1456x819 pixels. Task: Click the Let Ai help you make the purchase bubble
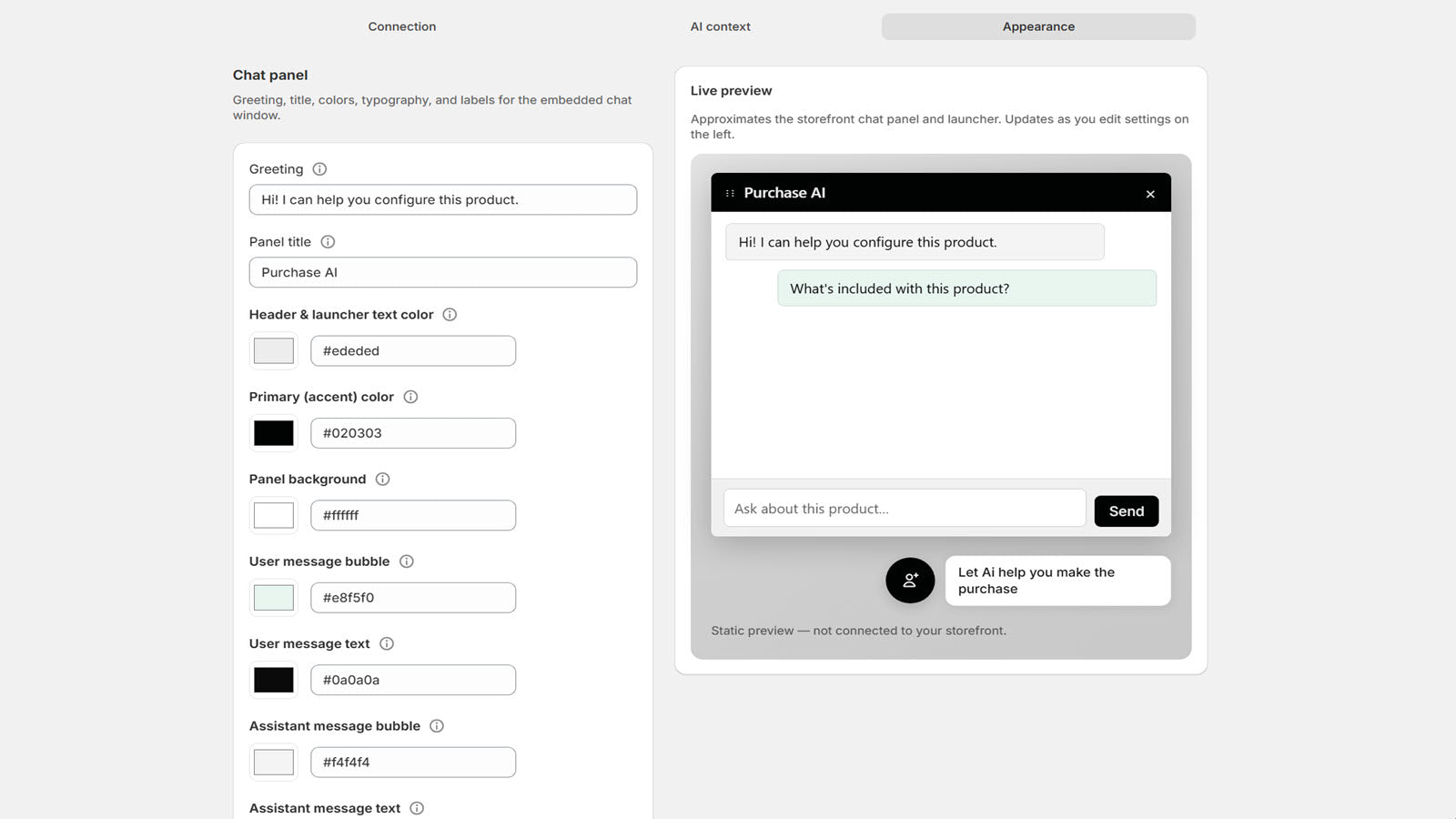(1057, 581)
